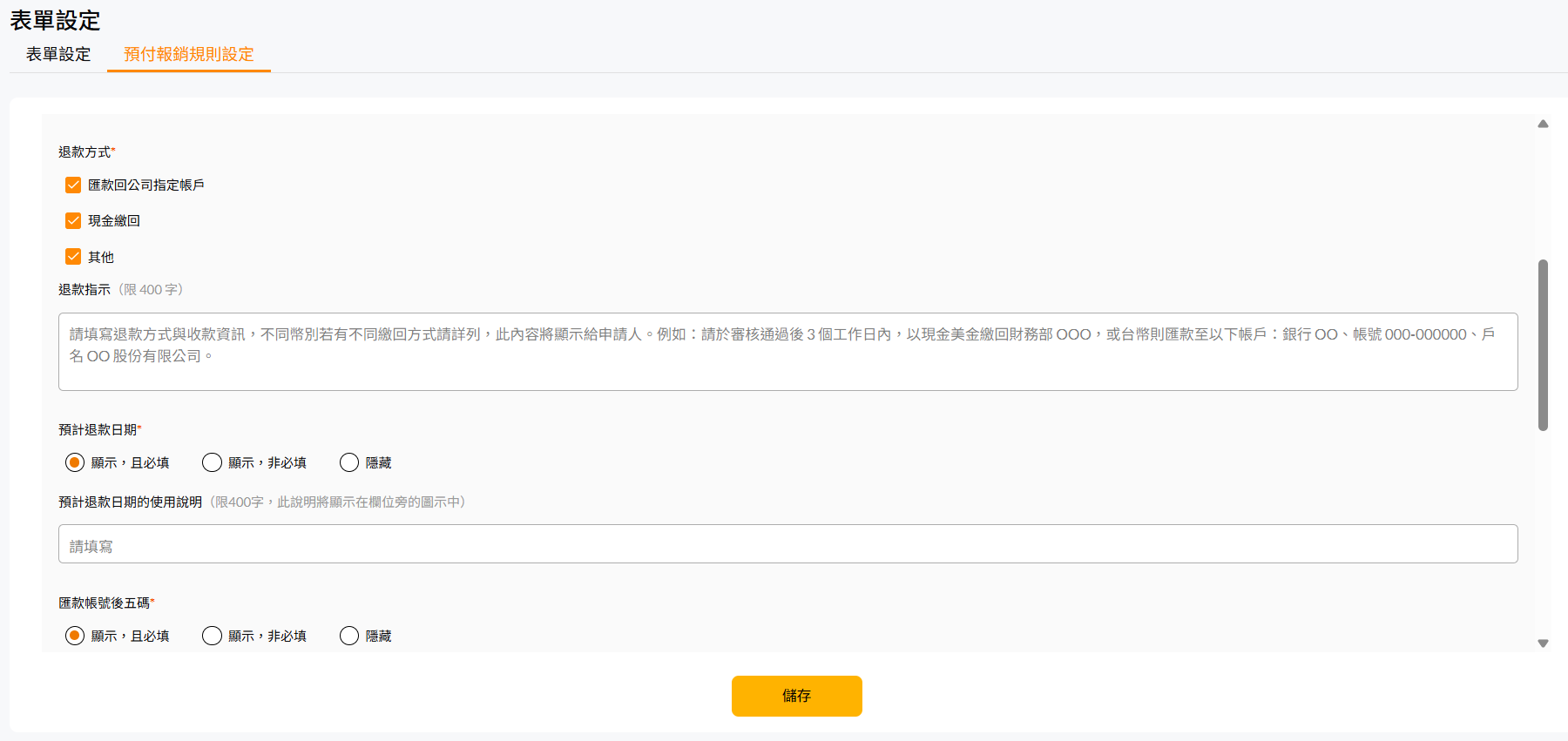Click the scrollbar up arrow
1568x741 pixels.
click(1543, 124)
